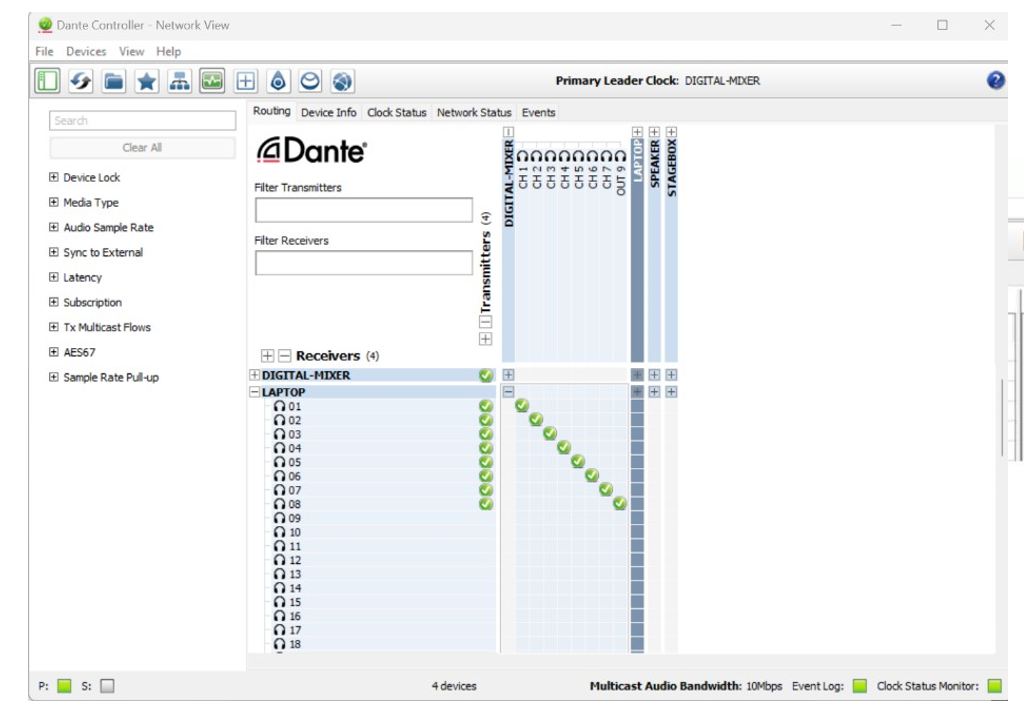The width and height of the screenshot is (1024, 720).
Task: Open the network hierarchy toolbar icon
Action: pyautogui.click(x=179, y=81)
